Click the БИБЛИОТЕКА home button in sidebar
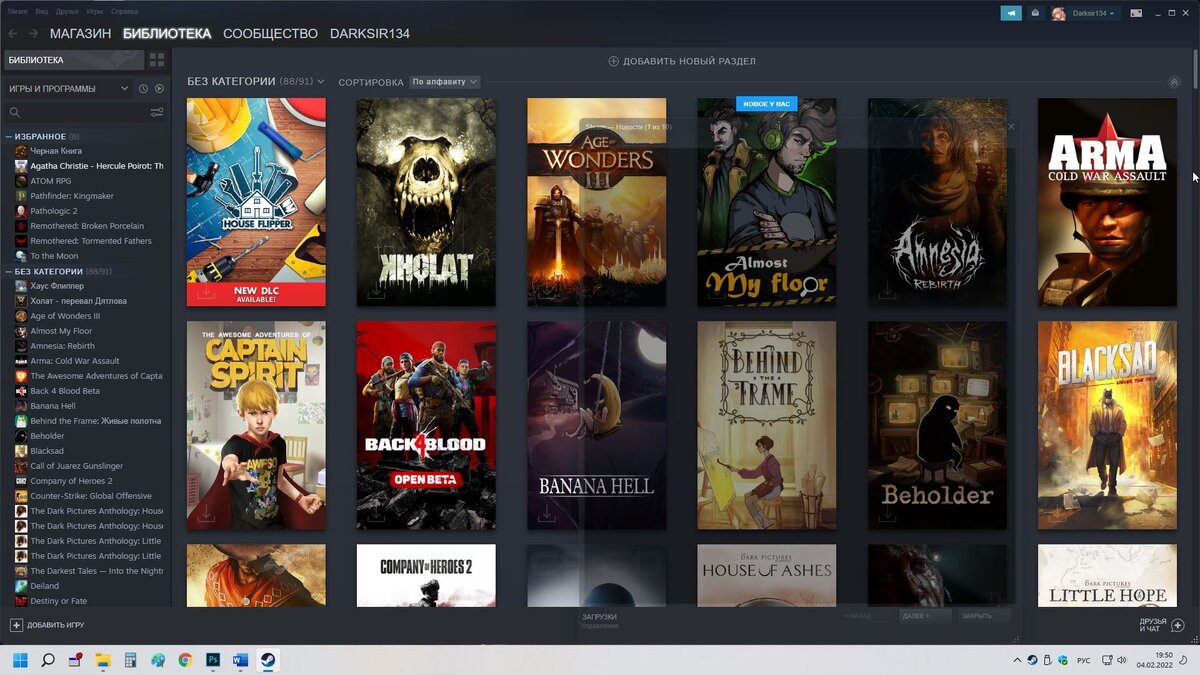This screenshot has height=675, width=1200. point(75,60)
